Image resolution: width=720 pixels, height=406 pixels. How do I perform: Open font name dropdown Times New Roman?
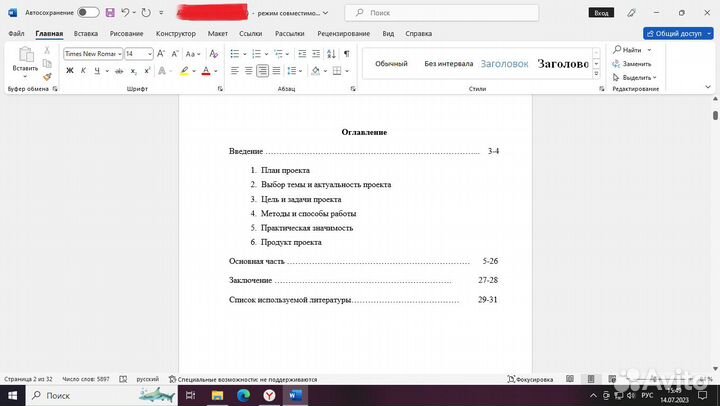(119, 54)
